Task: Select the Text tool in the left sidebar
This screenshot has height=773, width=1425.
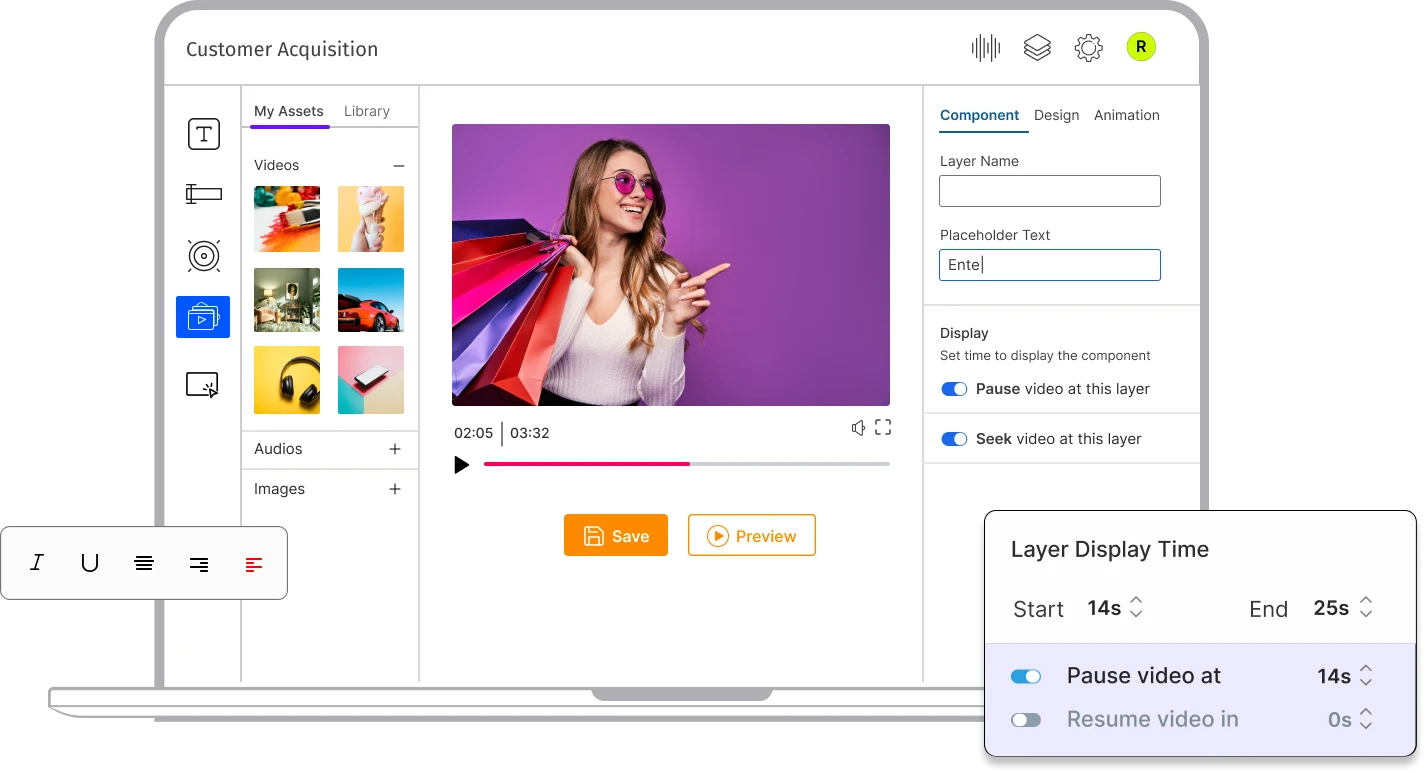Action: 203,133
